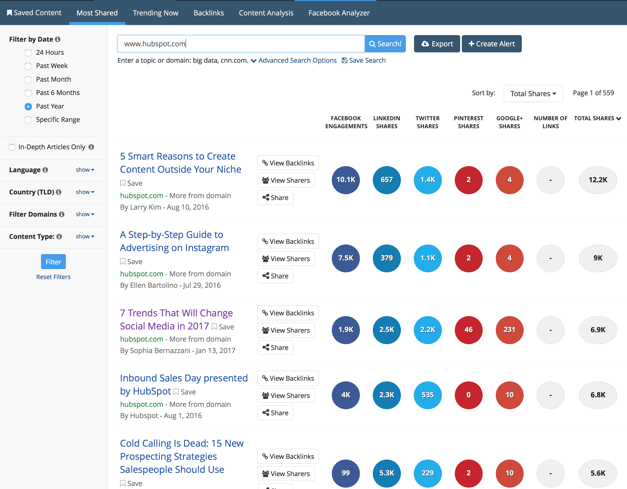Click the Country (TLD) info icon
Image resolution: width=627 pixels, height=489 pixels.
tap(59, 192)
